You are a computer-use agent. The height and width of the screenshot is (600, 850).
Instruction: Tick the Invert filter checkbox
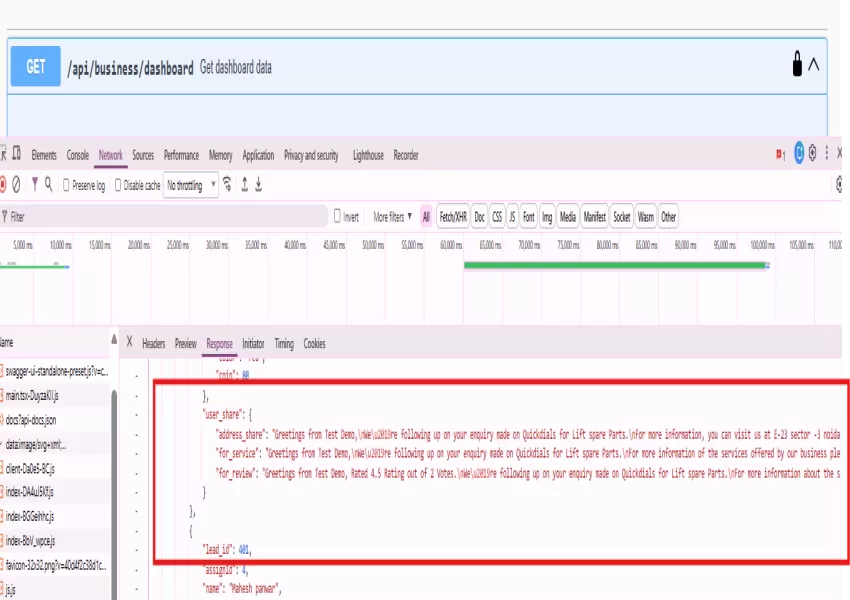point(337,217)
